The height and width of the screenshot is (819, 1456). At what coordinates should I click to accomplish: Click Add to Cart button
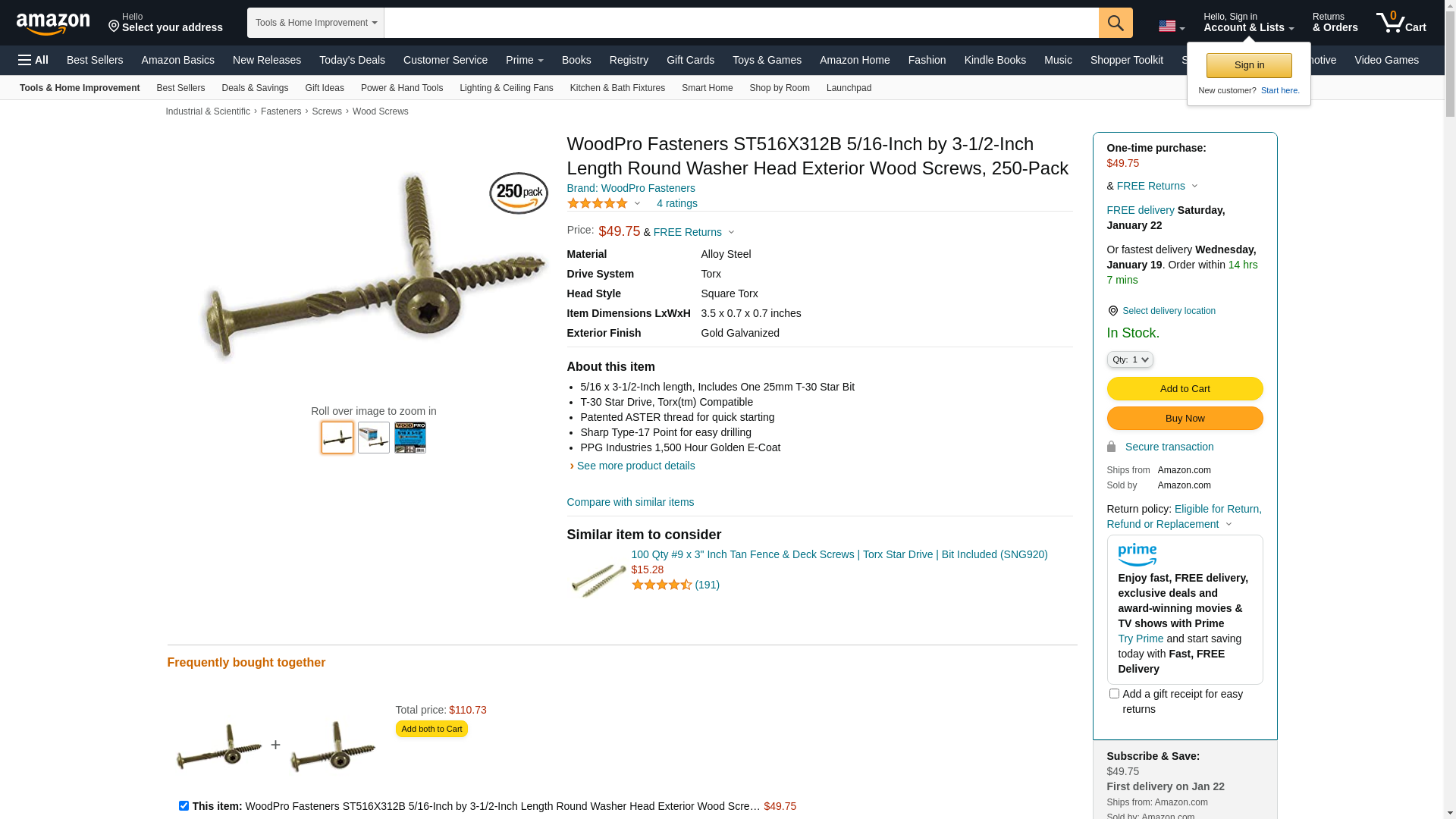click(x=1185, y=388)
